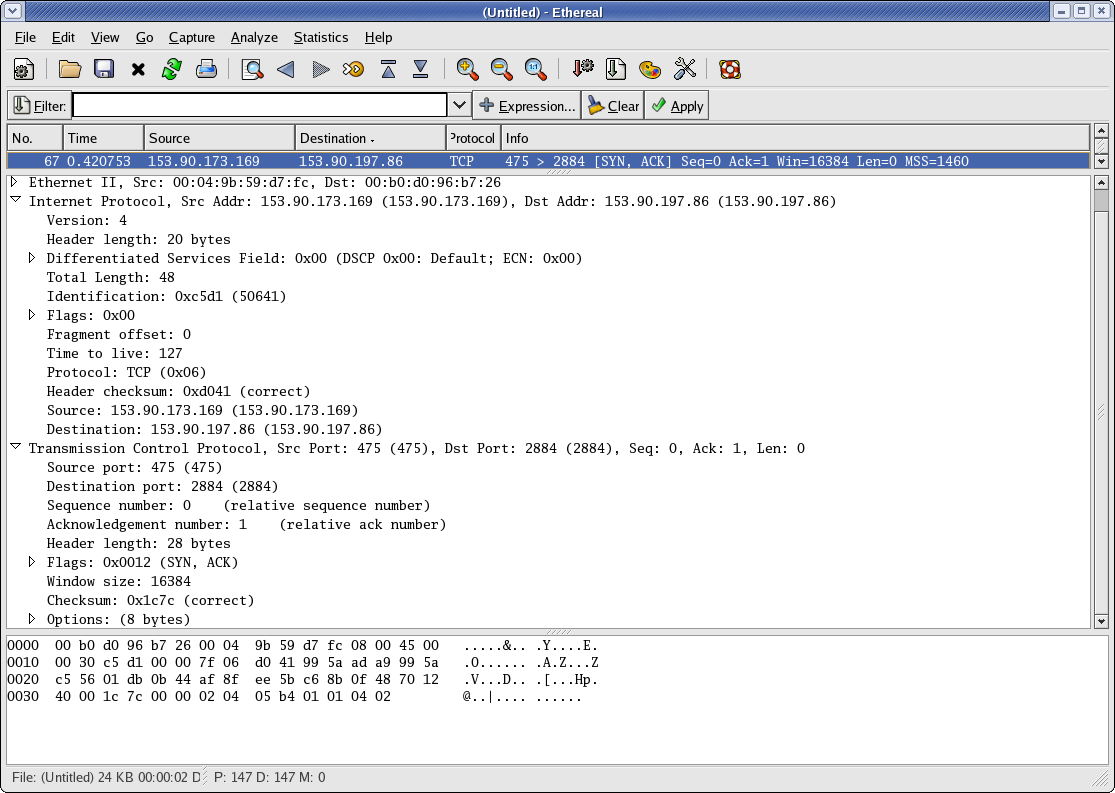Click the Expression... button
The width and height of the screenshot is (1115, 793).
pyautogui.click(x=527, y=106)
